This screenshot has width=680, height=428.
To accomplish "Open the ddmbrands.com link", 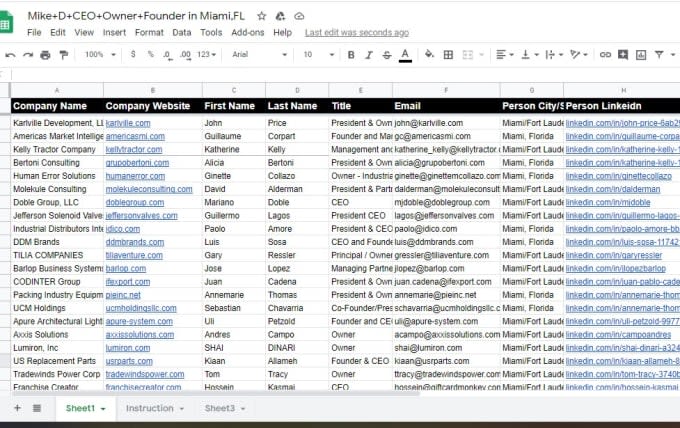I will (135, 242).
